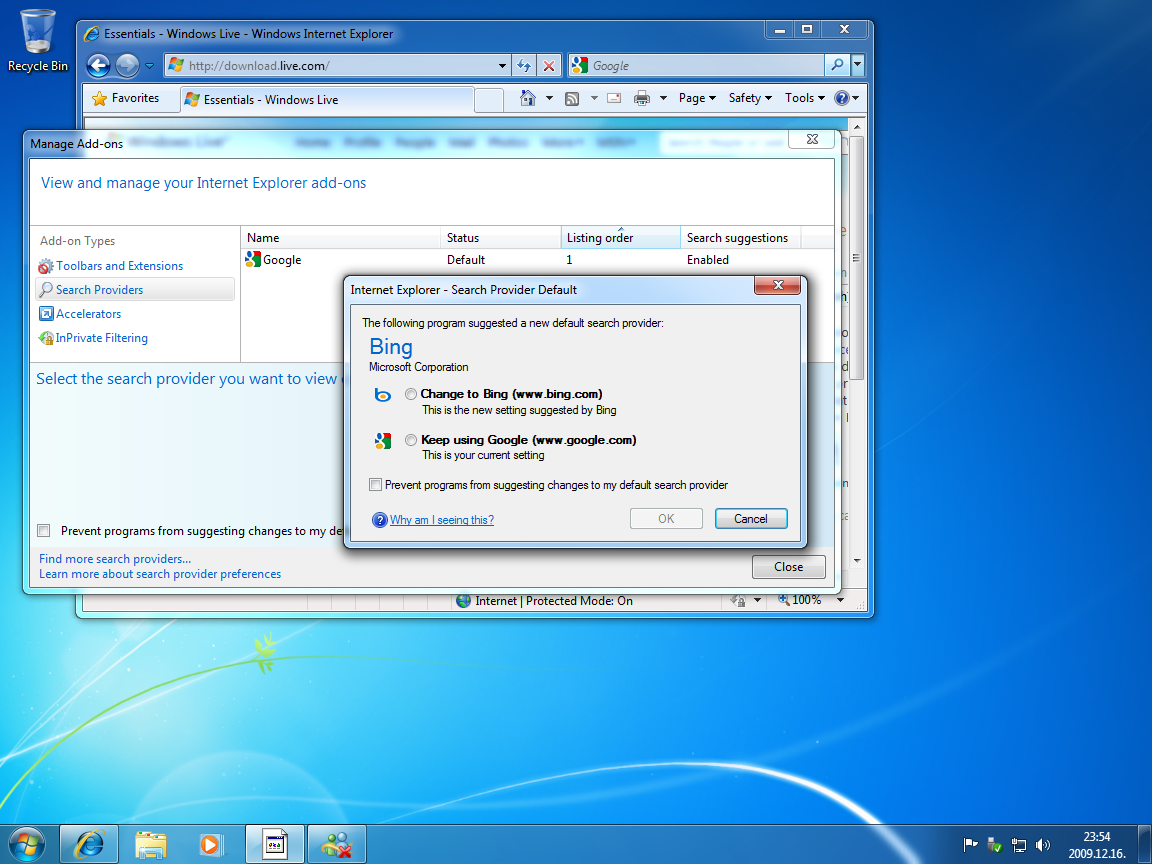This screenshot has width=1152, height=864.
Task: Click the Google search box in IE
Action: click(696, 65)
